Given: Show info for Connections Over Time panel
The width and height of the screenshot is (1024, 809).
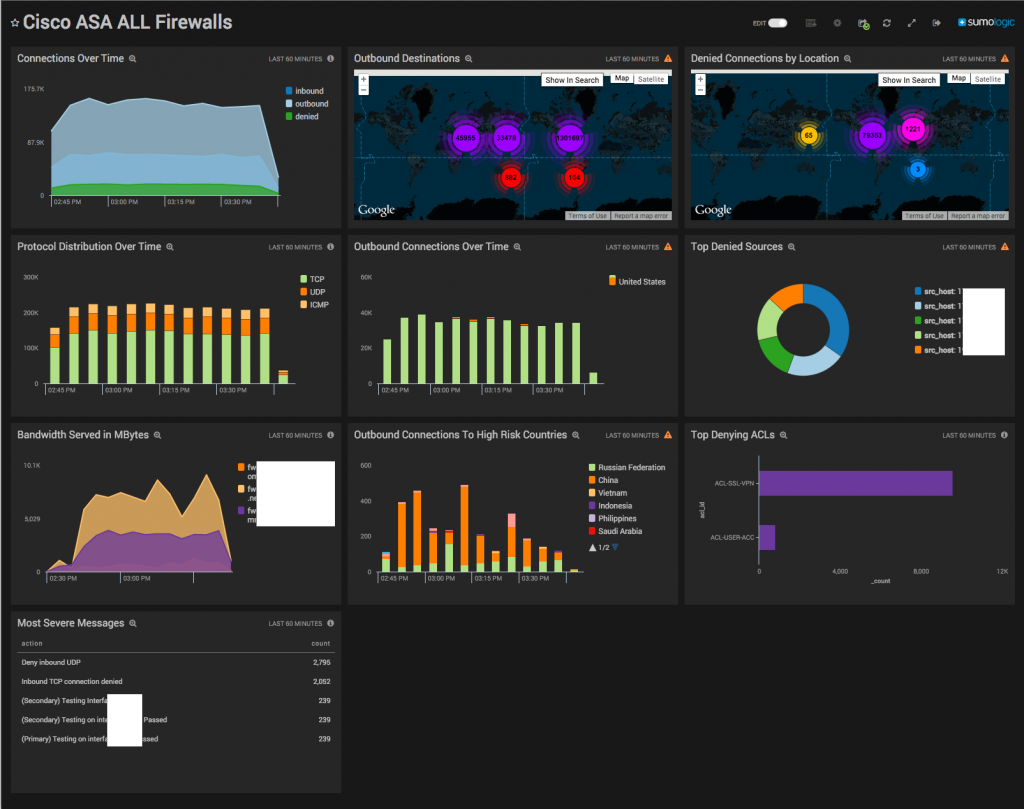Looking at the screenshot, I should [330, 59].
